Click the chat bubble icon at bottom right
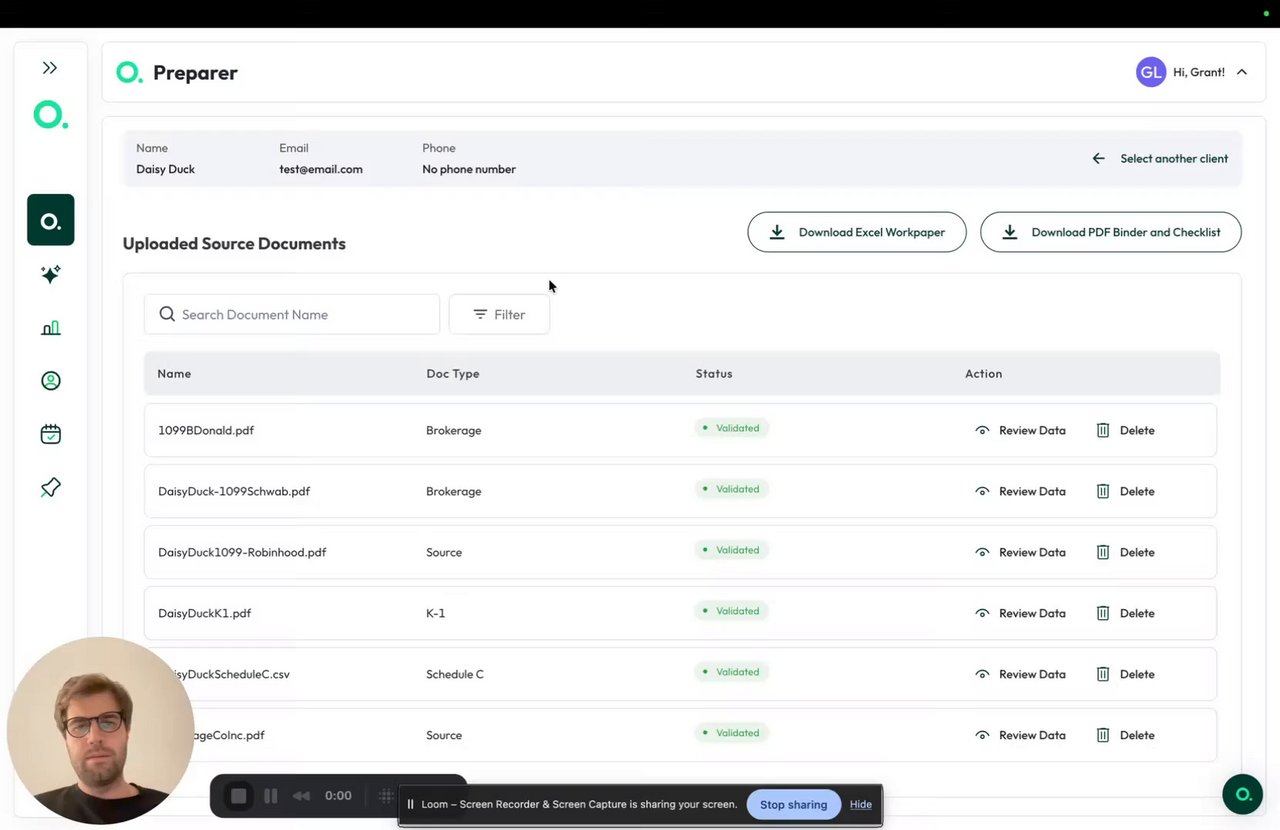Image resolution: width=1280 pixels, height=830 pixels. 1242,795
